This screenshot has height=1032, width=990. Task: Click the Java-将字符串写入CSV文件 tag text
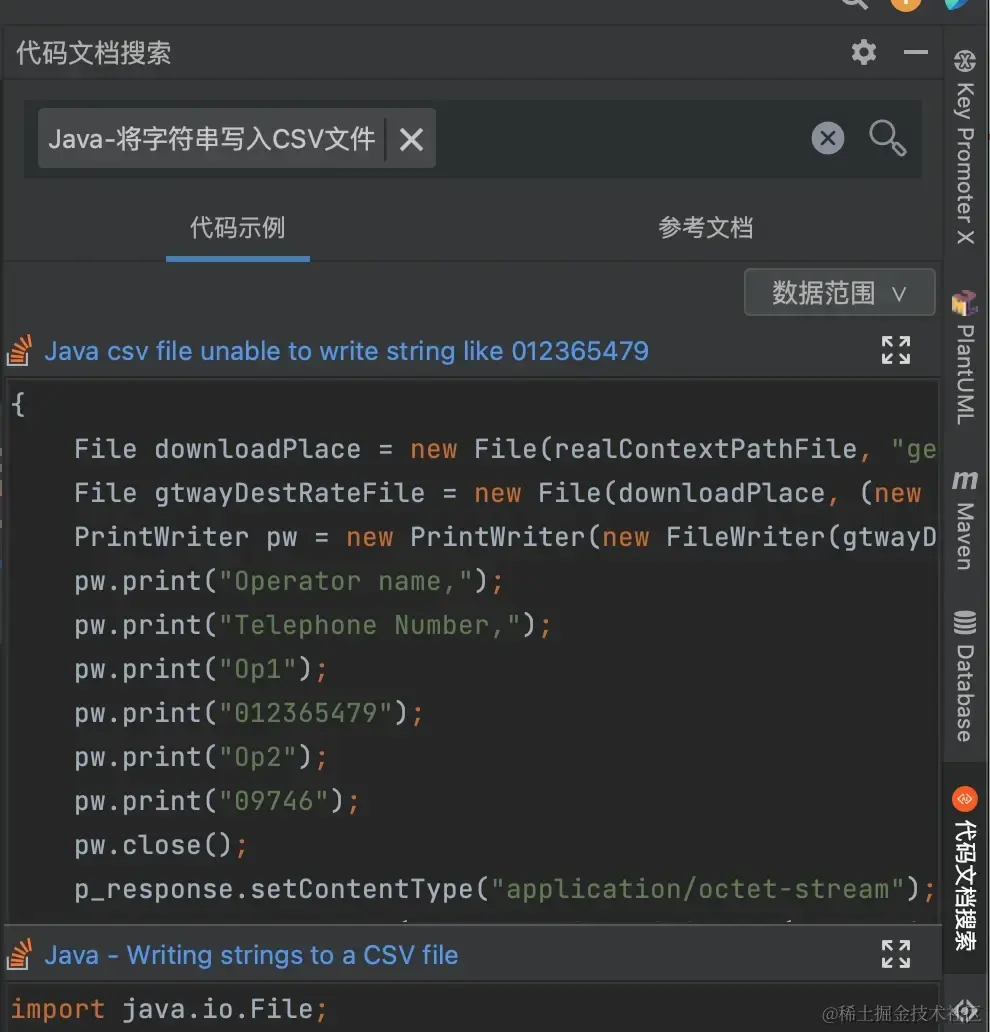click(x=211, y=139)
